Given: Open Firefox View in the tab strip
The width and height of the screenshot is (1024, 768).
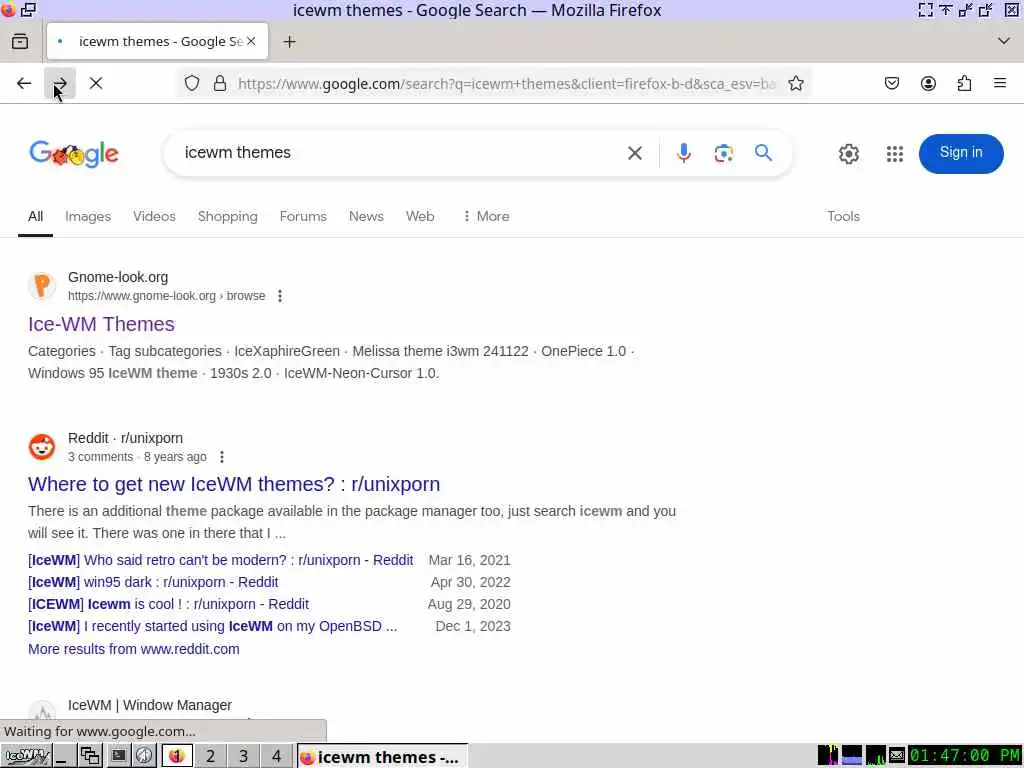Looking at the screenshot, I should click(x=20, y=42).
